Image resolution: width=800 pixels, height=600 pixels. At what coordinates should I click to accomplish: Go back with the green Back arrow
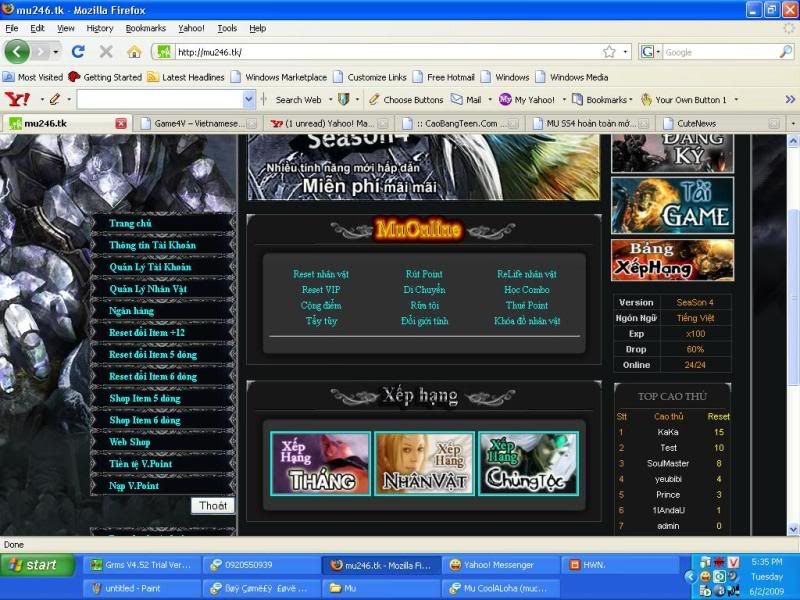[17, 52]
